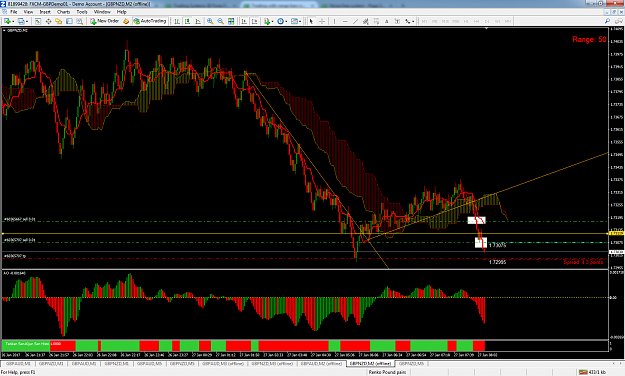Open the Strategy Tester panel
625x376 pixels.
[80, 21]
